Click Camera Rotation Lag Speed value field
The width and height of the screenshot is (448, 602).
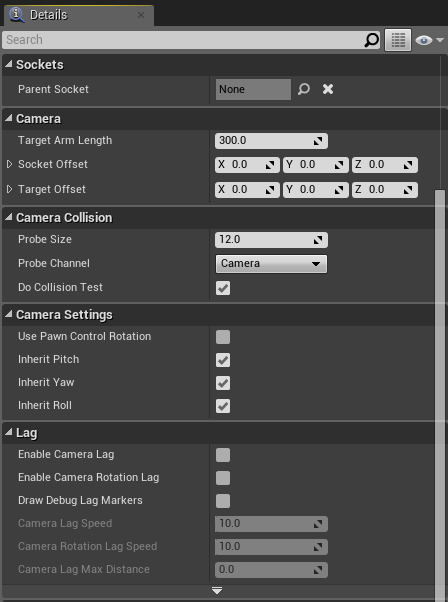point(271,547)
